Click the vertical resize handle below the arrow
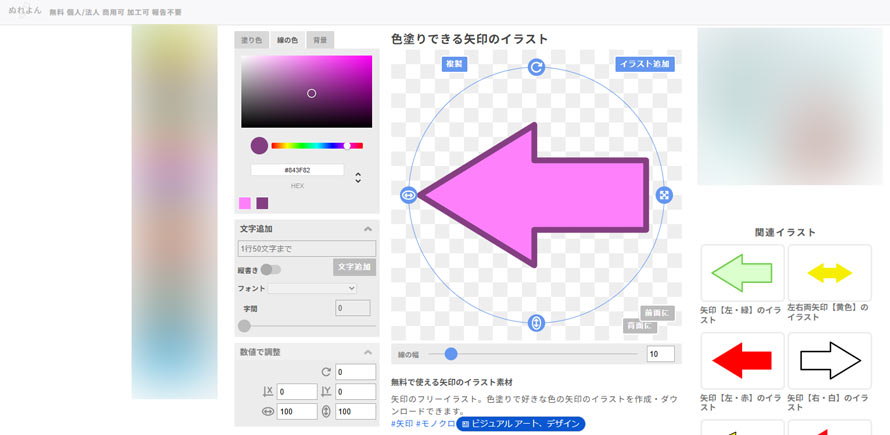Viewport: 890px width, 435px height. coord(536,323)
